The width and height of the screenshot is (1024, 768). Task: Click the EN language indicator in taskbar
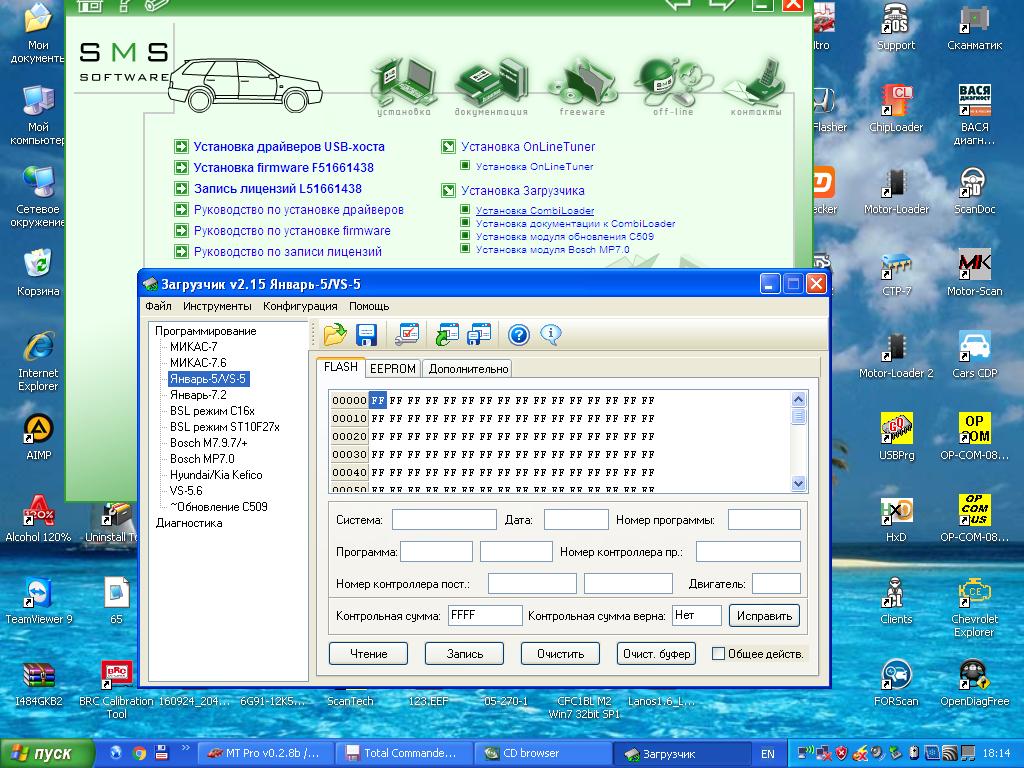pyautogui.click(x=768, y=754)
